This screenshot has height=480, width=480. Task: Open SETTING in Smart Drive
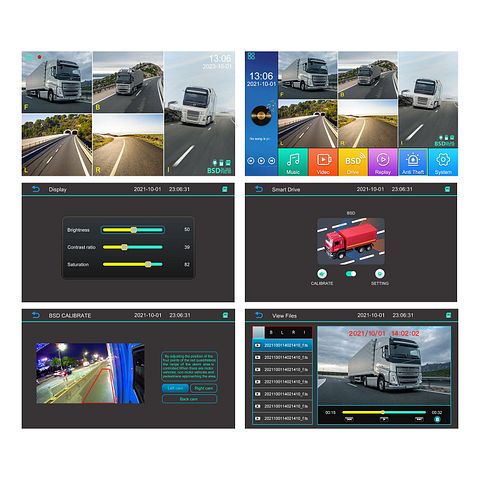pos(380,277)
